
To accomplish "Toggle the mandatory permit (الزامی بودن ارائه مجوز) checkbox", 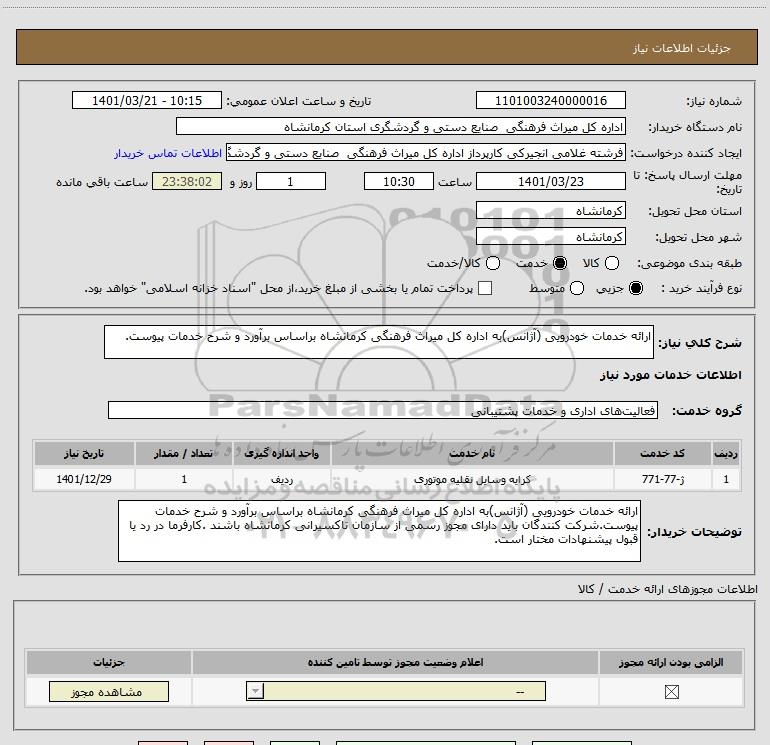I will [671, 692].
